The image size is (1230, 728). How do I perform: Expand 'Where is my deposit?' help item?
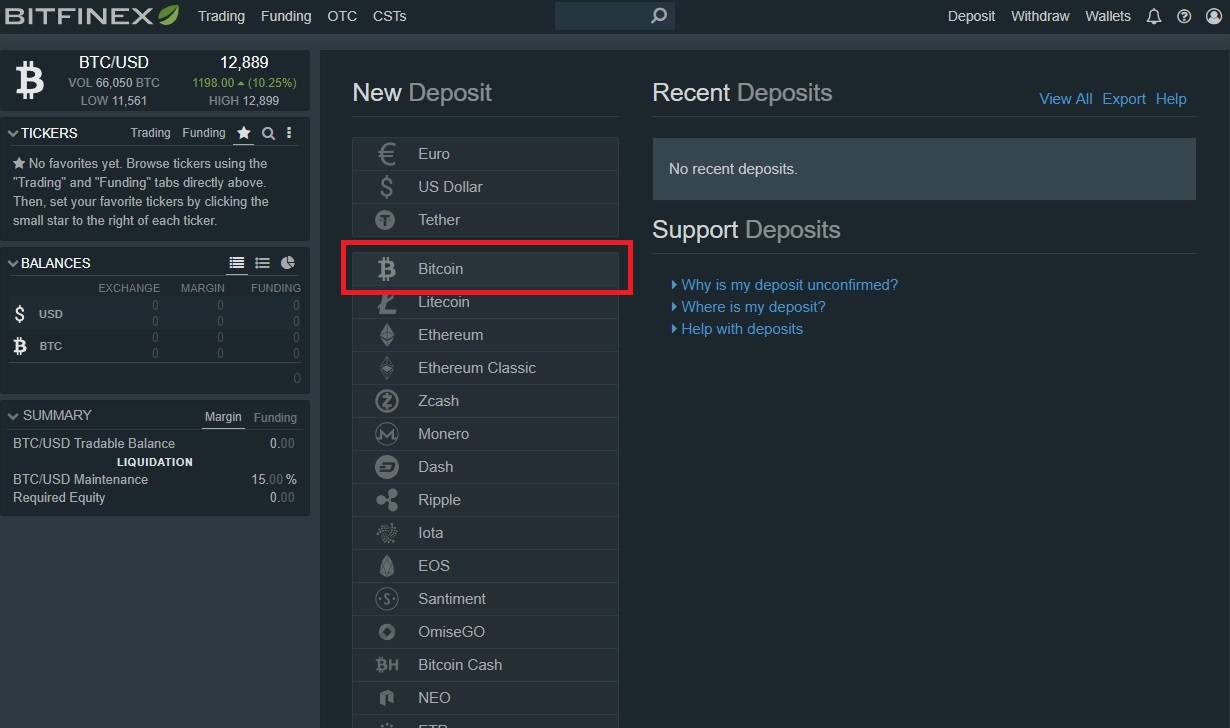[x=749, y=307]
